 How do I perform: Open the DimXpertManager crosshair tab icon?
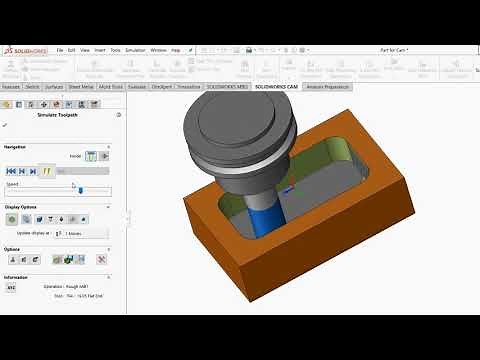[x=44, y=105]
